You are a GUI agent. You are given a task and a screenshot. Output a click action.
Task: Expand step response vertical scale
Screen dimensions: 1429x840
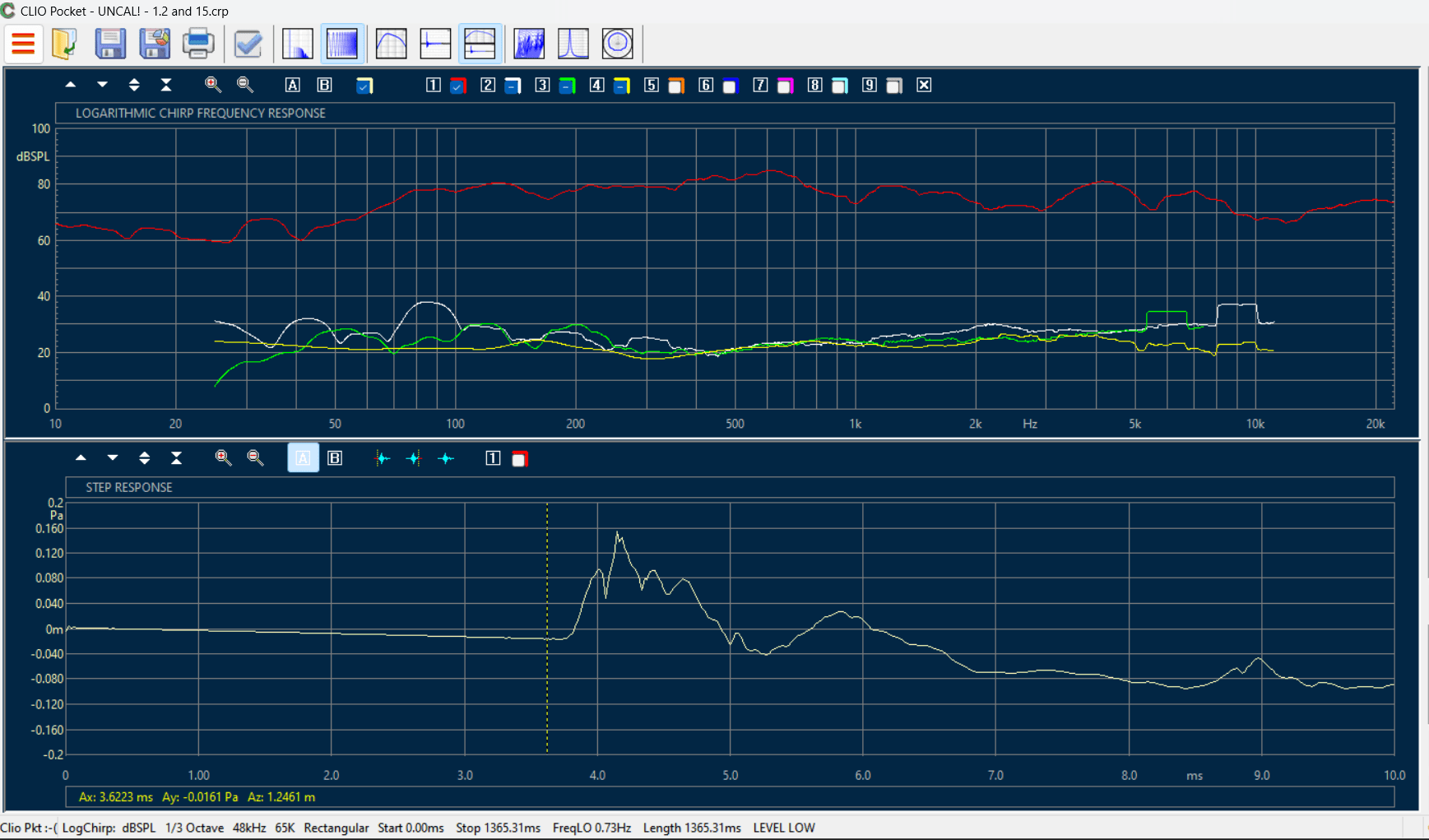pyautogui.click(x=145, y=458)
